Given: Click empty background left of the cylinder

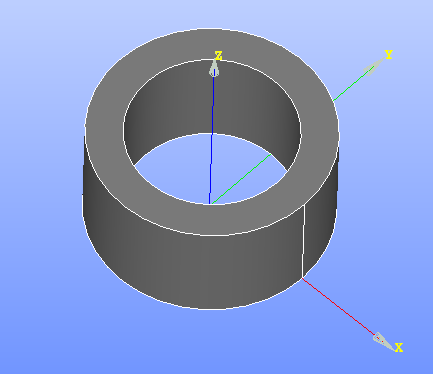Looking at the screenshot, I should (x=40, y=200).
